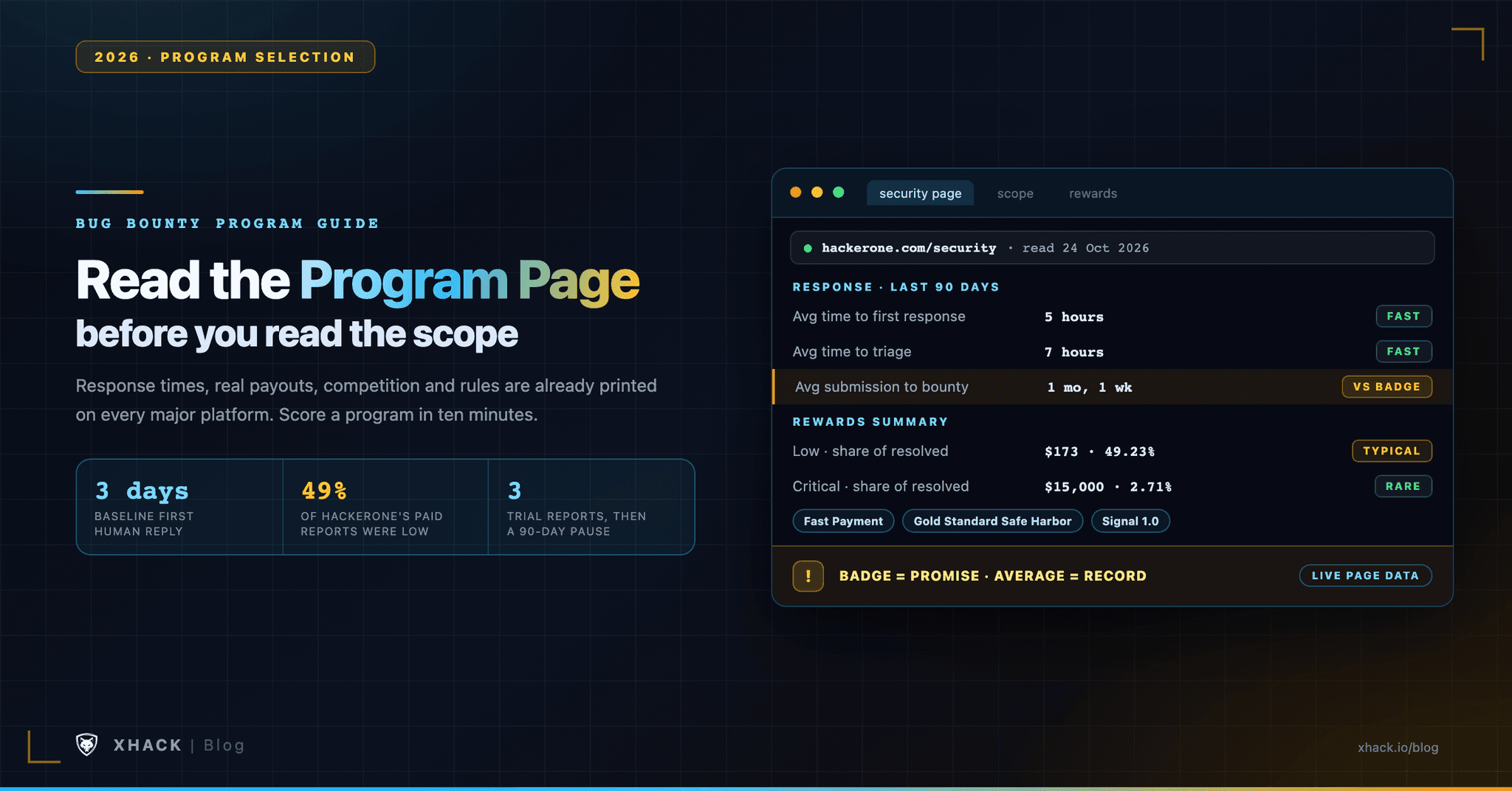
Task: Open the rewards tab
Action: click(1093, 193)
